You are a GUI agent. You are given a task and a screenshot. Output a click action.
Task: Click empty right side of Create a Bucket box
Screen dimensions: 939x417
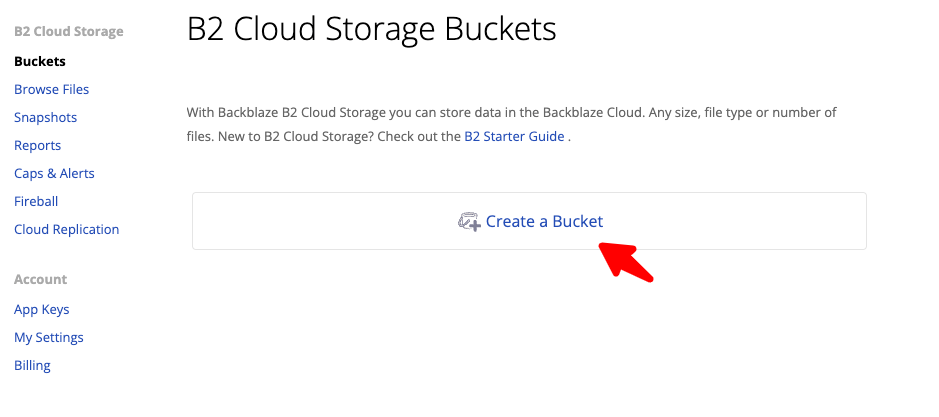coord(760,221)
